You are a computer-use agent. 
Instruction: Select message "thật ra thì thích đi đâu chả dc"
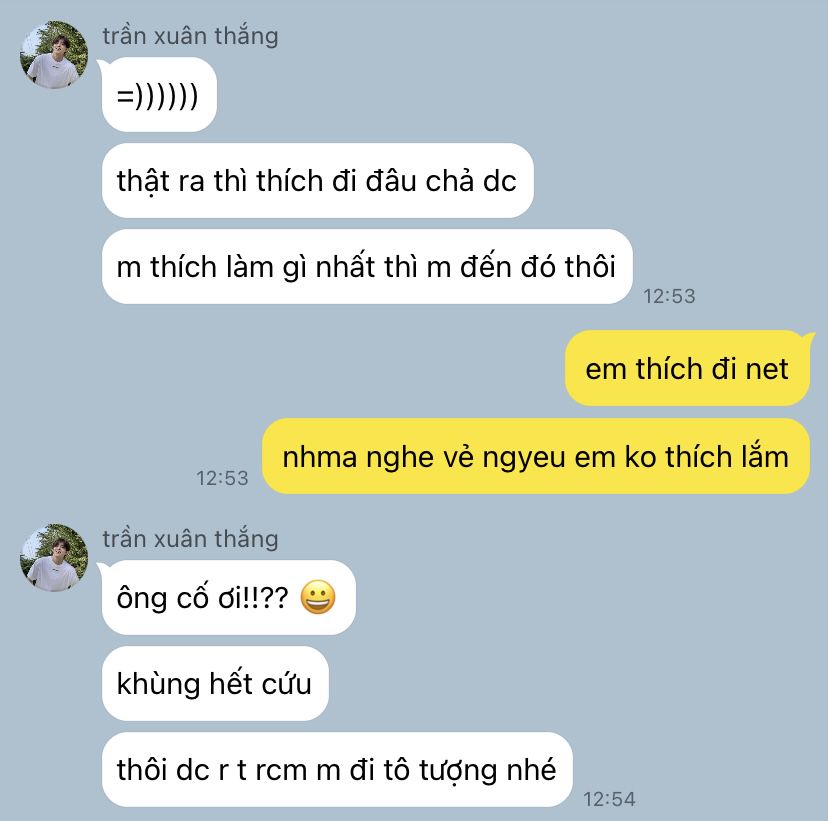[317, 181]
